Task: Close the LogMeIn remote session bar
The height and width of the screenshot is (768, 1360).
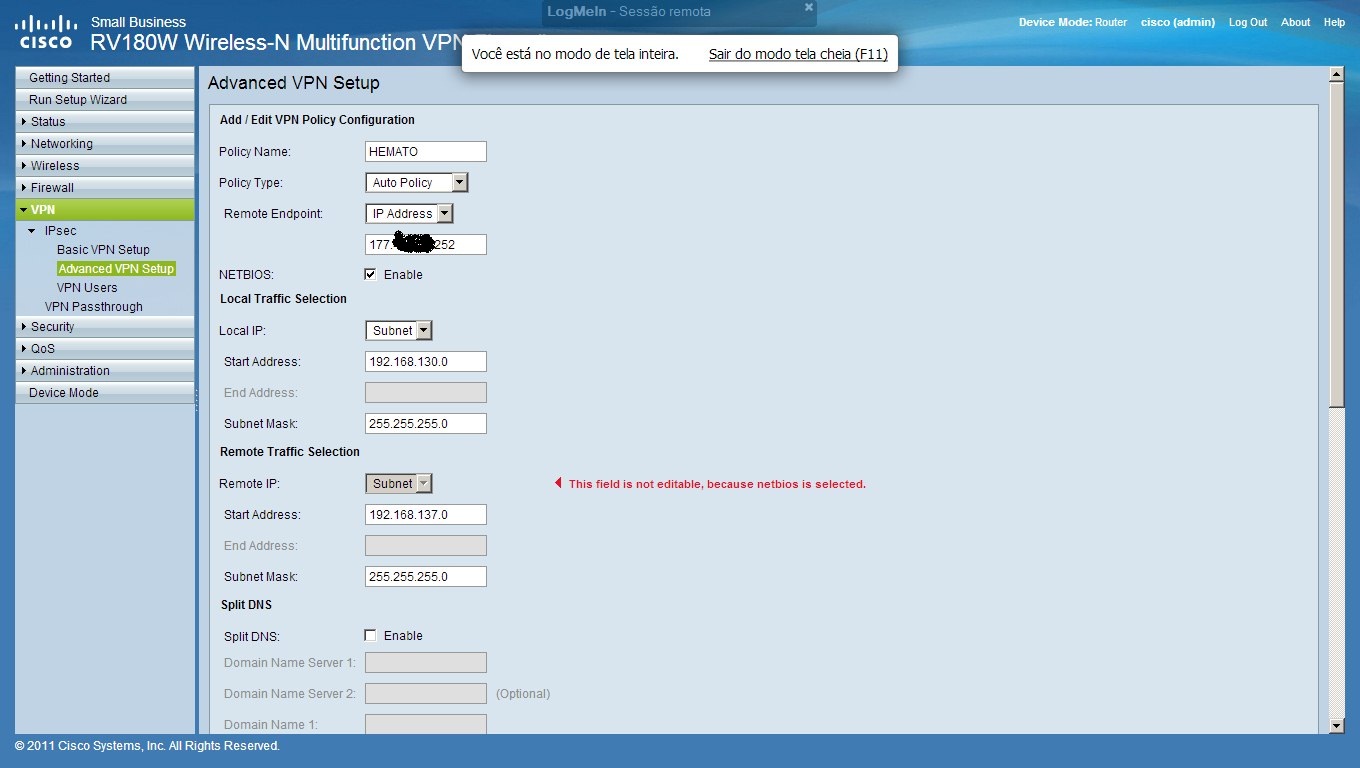Action: point(809,7)
